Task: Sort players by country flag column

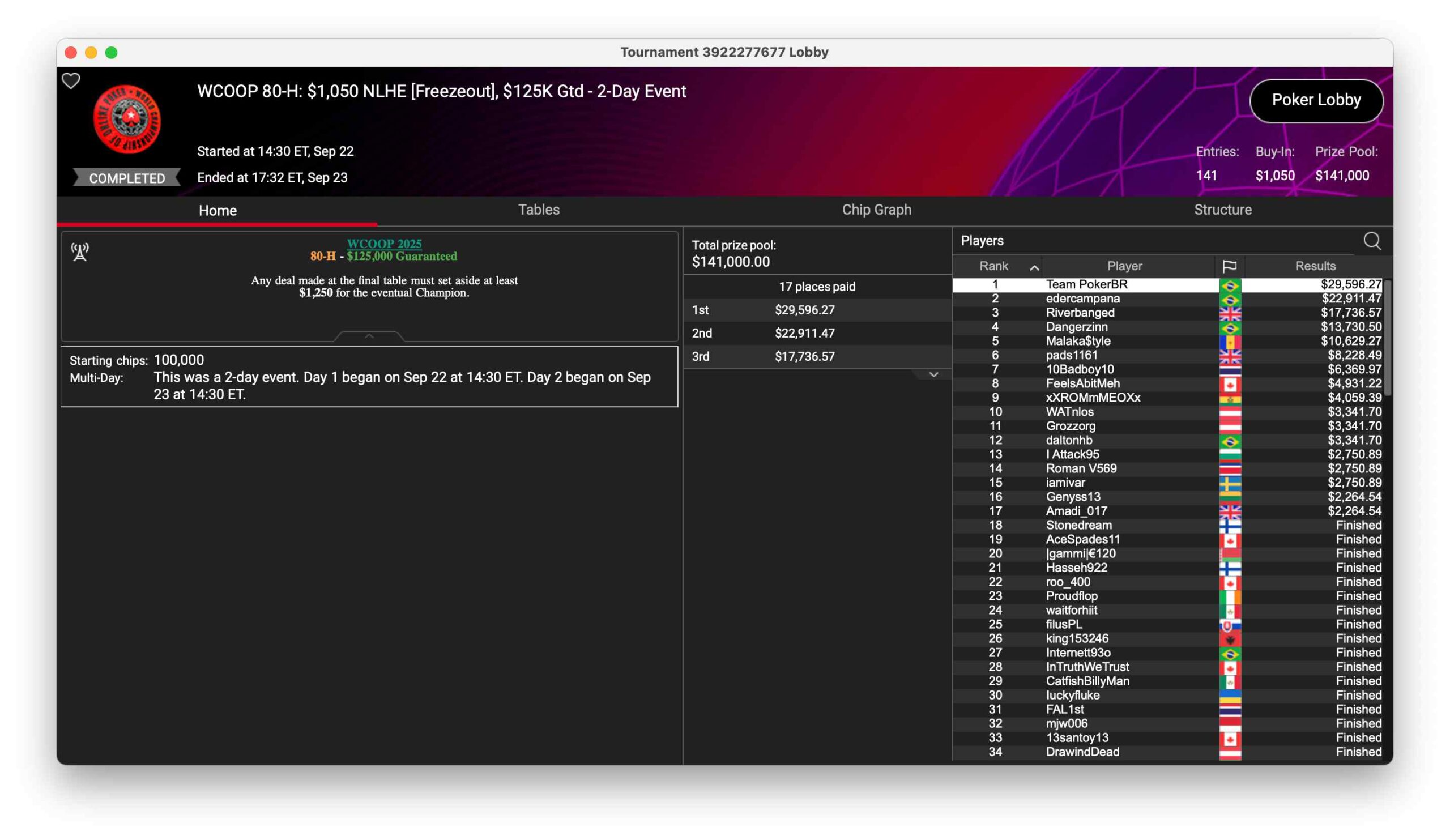Action: 1229,266
